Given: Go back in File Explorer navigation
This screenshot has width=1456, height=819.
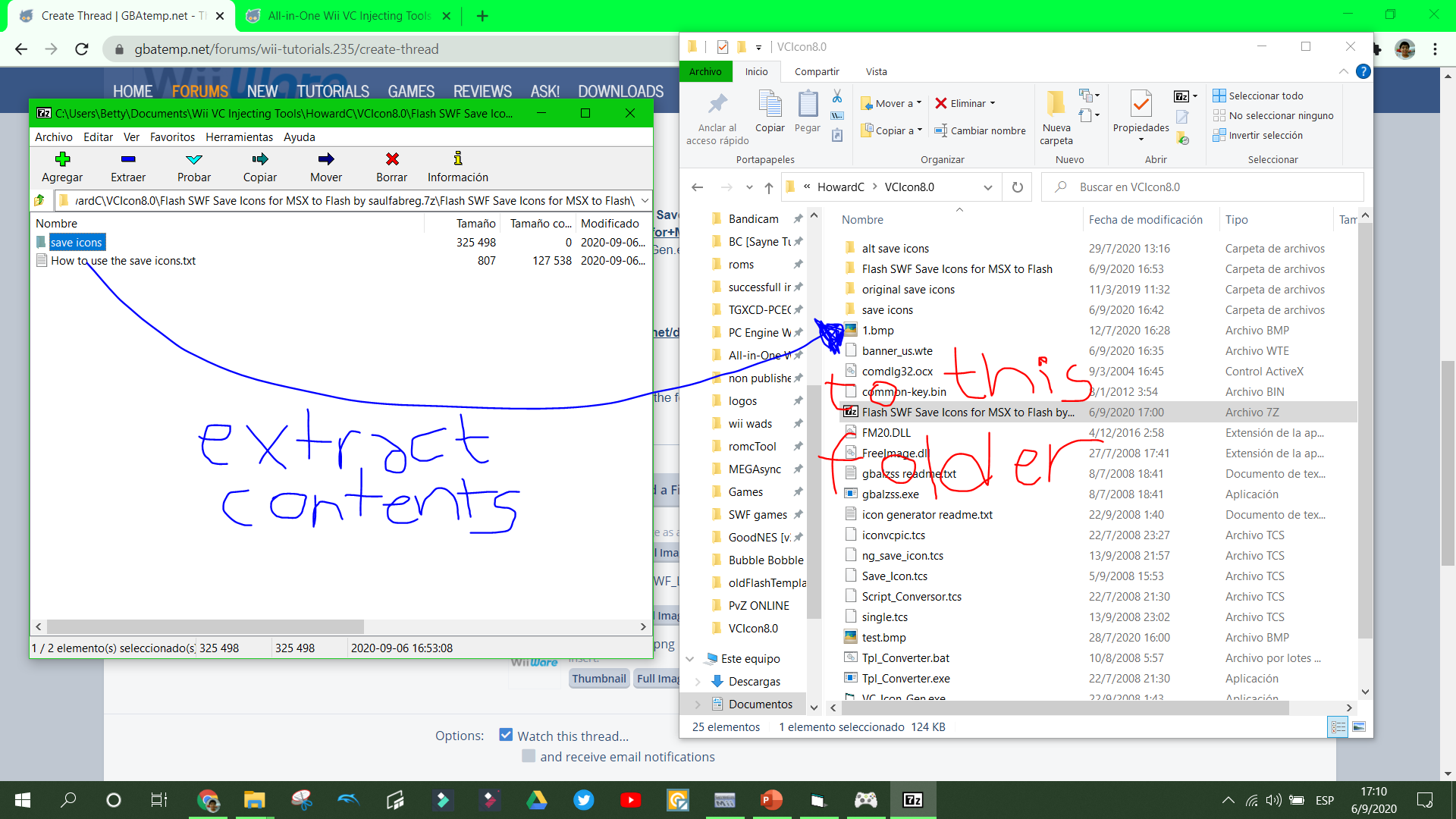Looking at the screenshot, I should 698,187.
